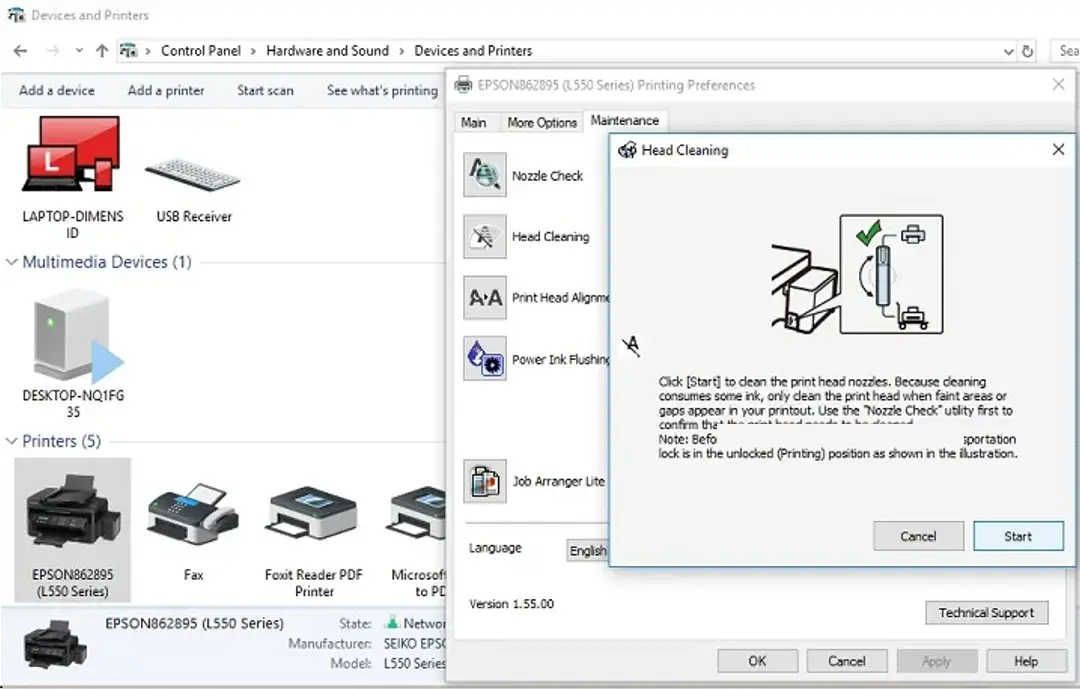Expand the address bar history dropdown
Screen dimensions: 1080x689
click(1008, 52)
